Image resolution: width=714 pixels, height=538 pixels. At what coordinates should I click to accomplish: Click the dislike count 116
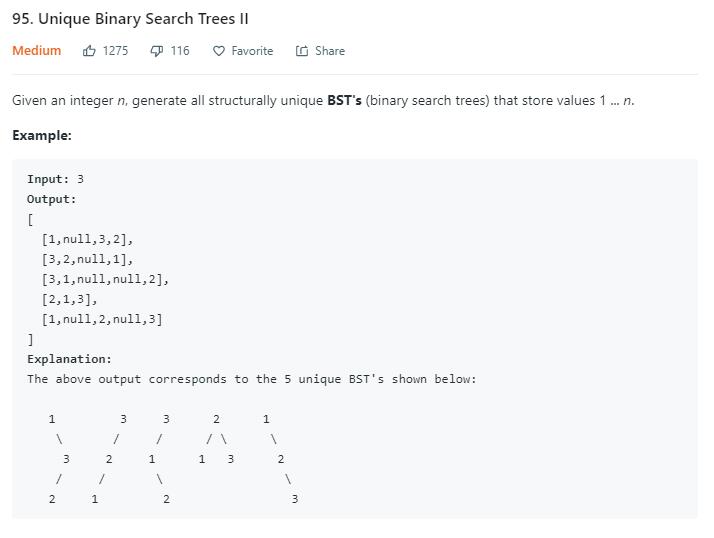[180, 51]
